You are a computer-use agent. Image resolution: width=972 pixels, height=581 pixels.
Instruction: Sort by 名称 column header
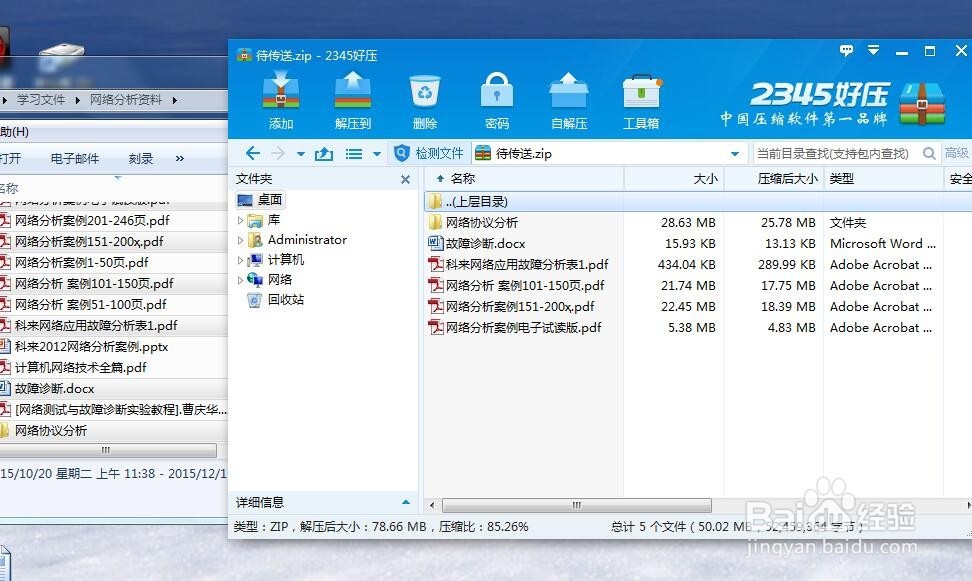pyautogui.click(x=524, y=179)
